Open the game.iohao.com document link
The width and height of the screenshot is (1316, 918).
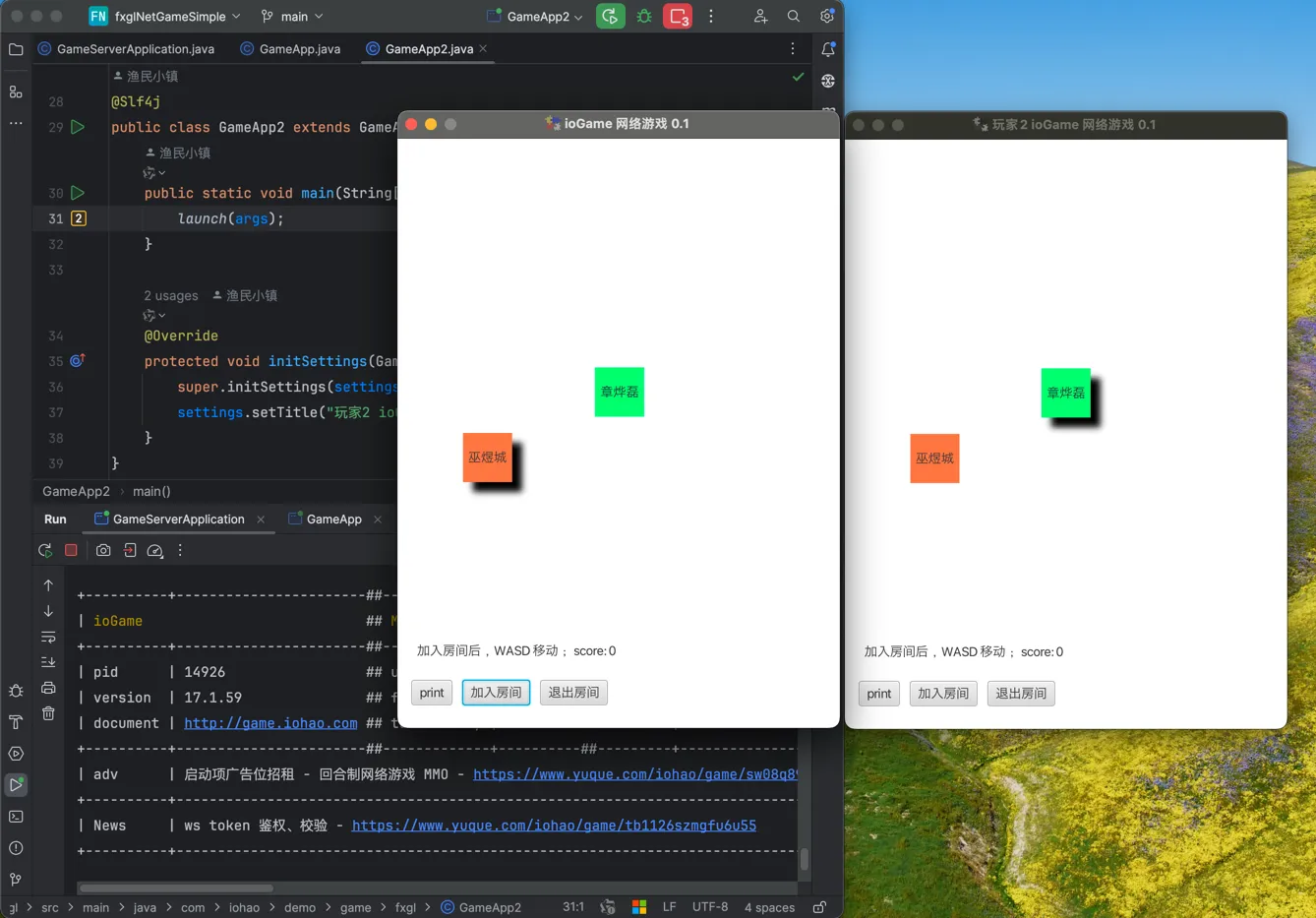[270, 723]
